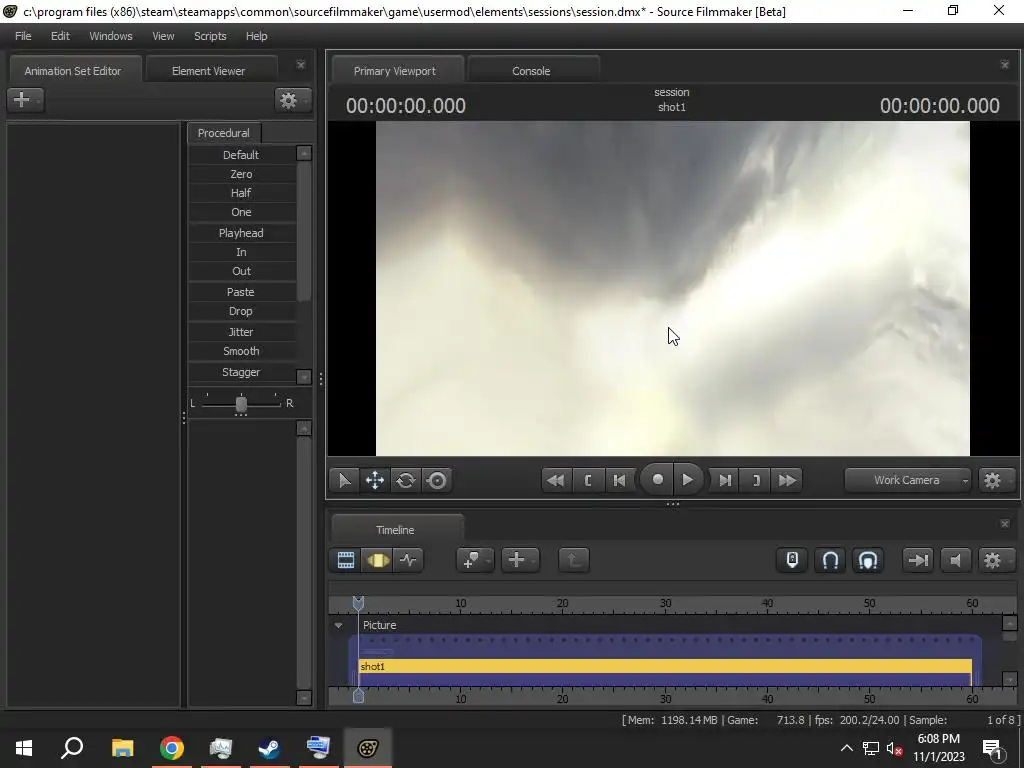1024x768 pixels.
Task: Switch to the Motion Editor mode
Action: pyautogui.click(x=377, y=560)
